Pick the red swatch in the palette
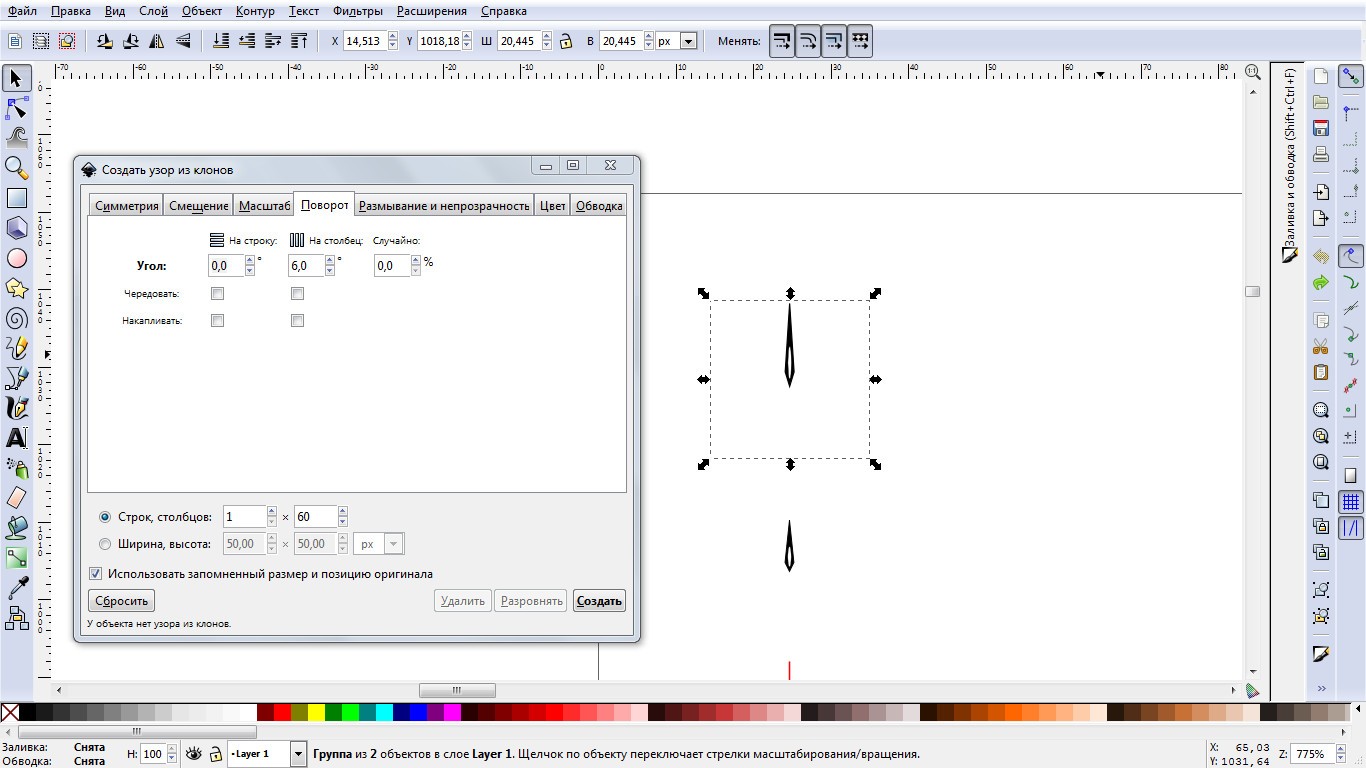Image resolution: width=1366 pixels, height=768 pixels. (282, 713)
